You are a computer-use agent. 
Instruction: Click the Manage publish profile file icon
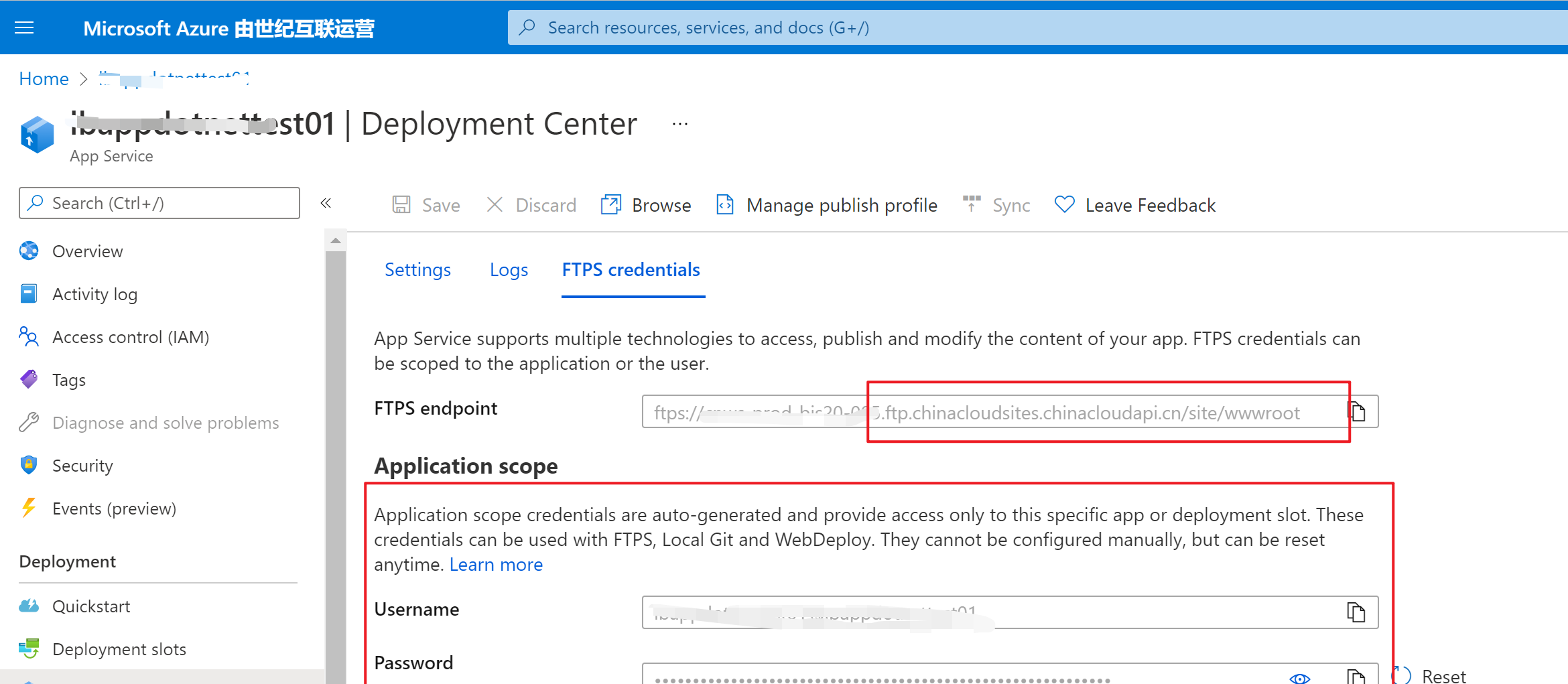(725, 204)
